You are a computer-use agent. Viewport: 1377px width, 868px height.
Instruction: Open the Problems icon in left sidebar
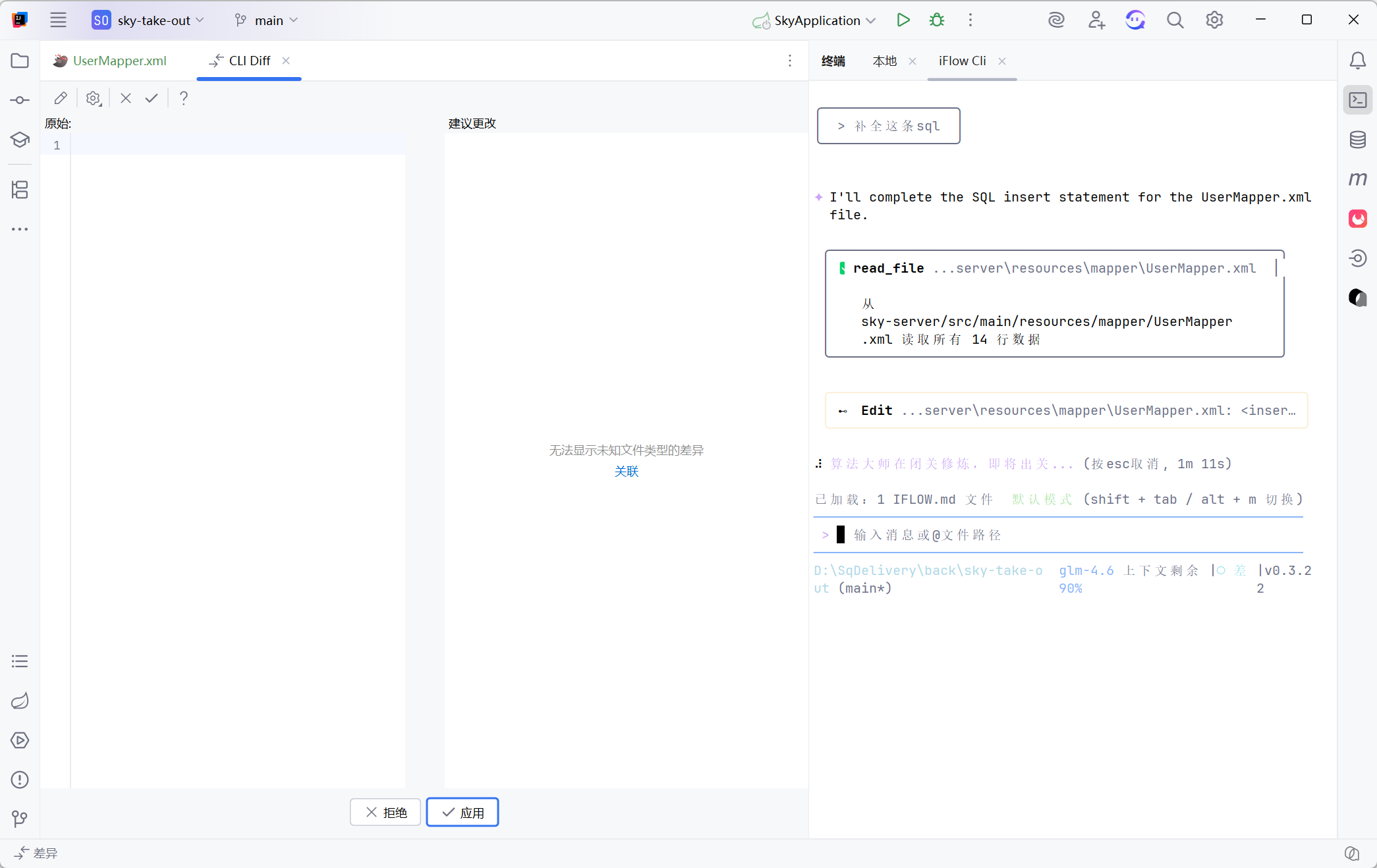(x=20, y=780)
